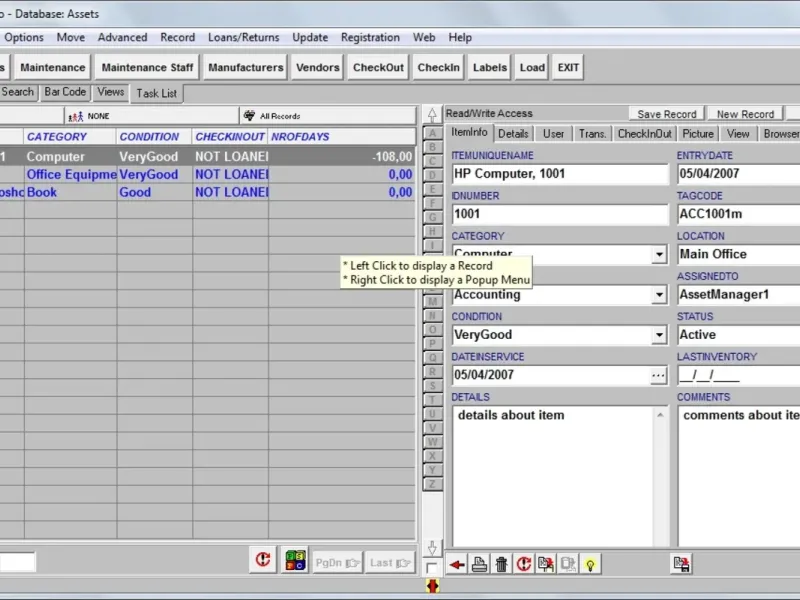
Task: Toggle the small checkbox below alphabet index
Action: click(432, 568)
